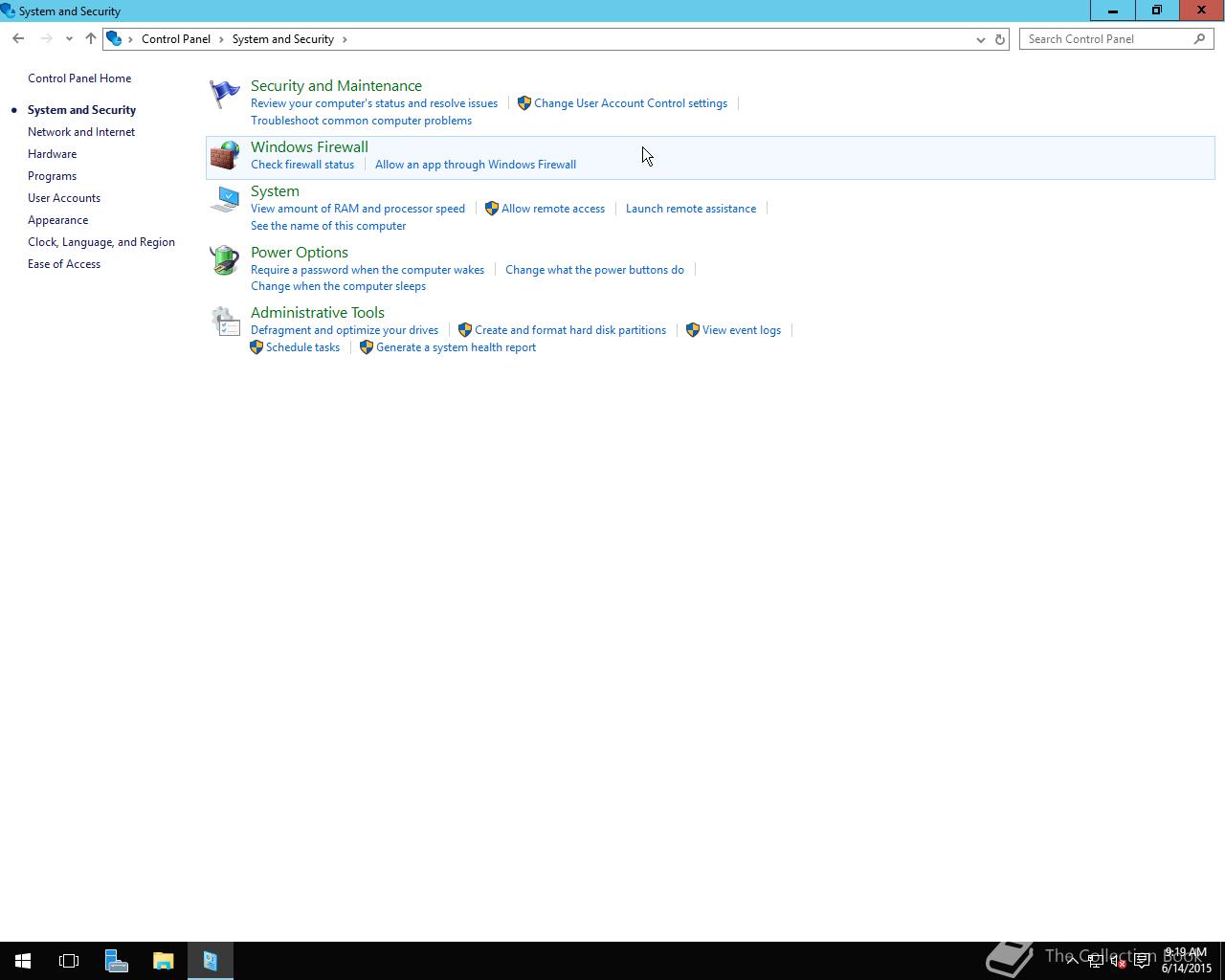
Task: Open Task View on the taskbar
Action: point(69,961)
